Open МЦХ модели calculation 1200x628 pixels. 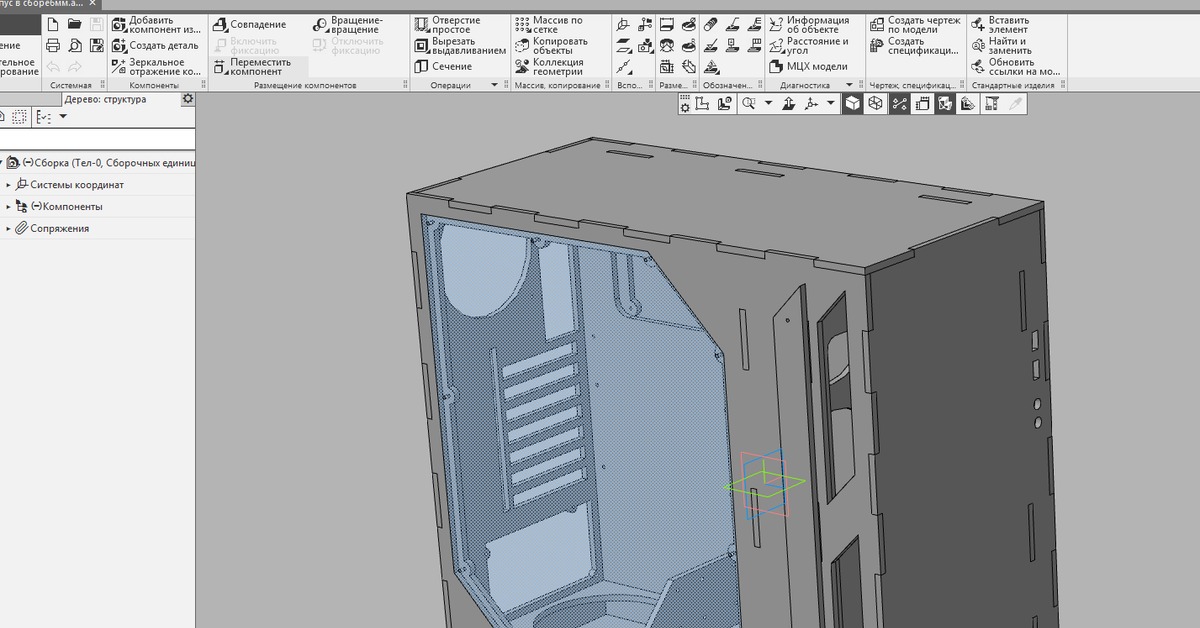click(809, 67)
